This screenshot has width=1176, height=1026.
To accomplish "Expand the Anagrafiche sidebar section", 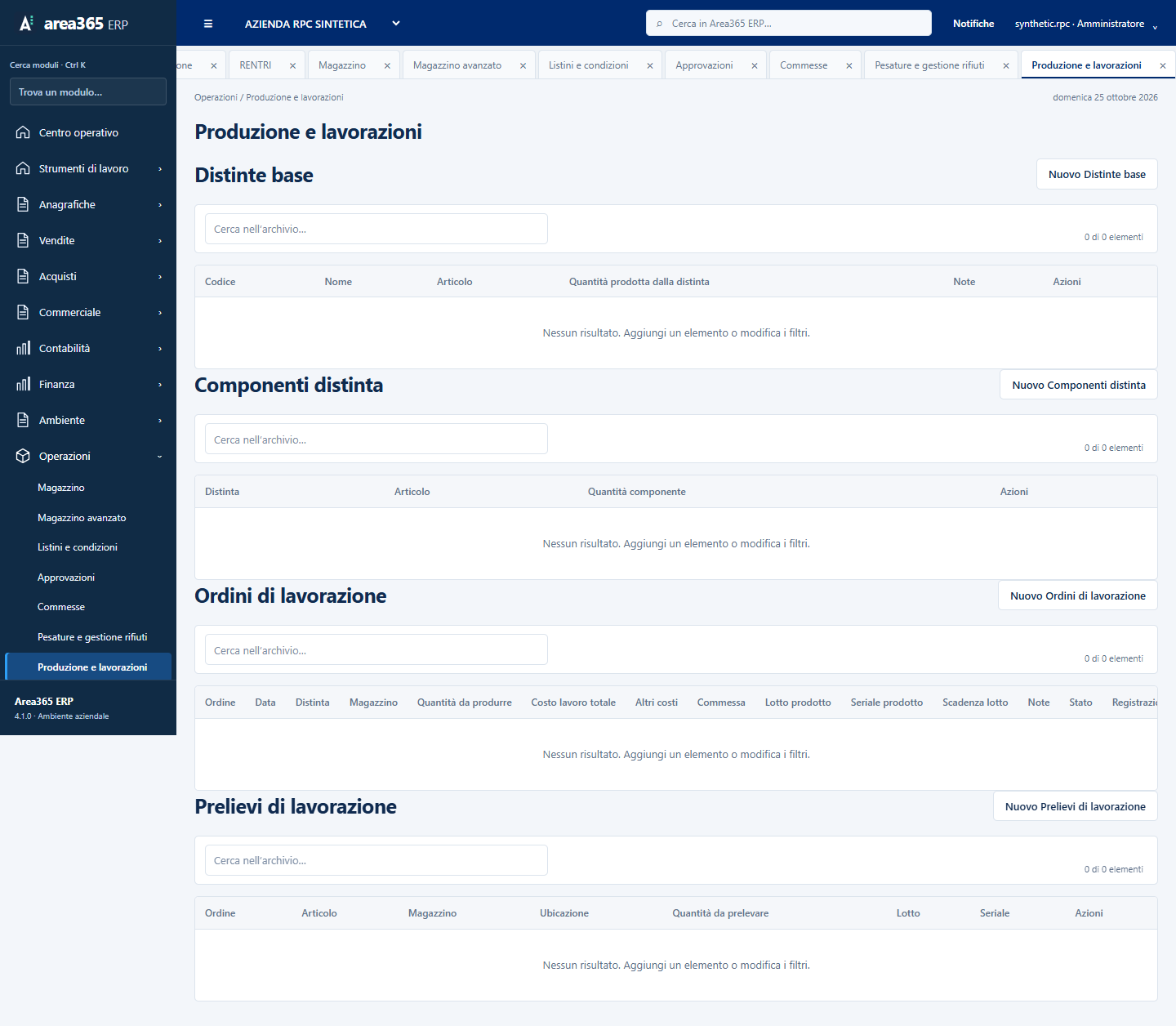I will tap(88, 204).
